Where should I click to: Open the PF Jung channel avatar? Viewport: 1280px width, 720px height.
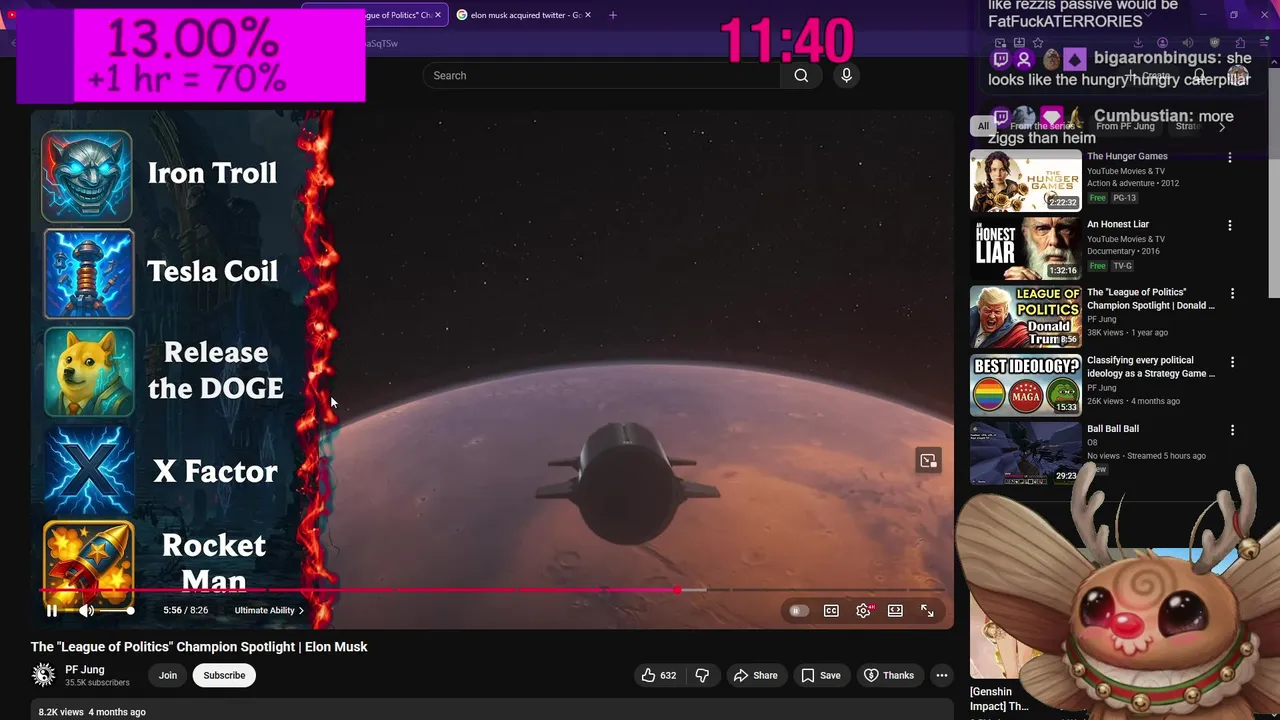click(43, 675)
